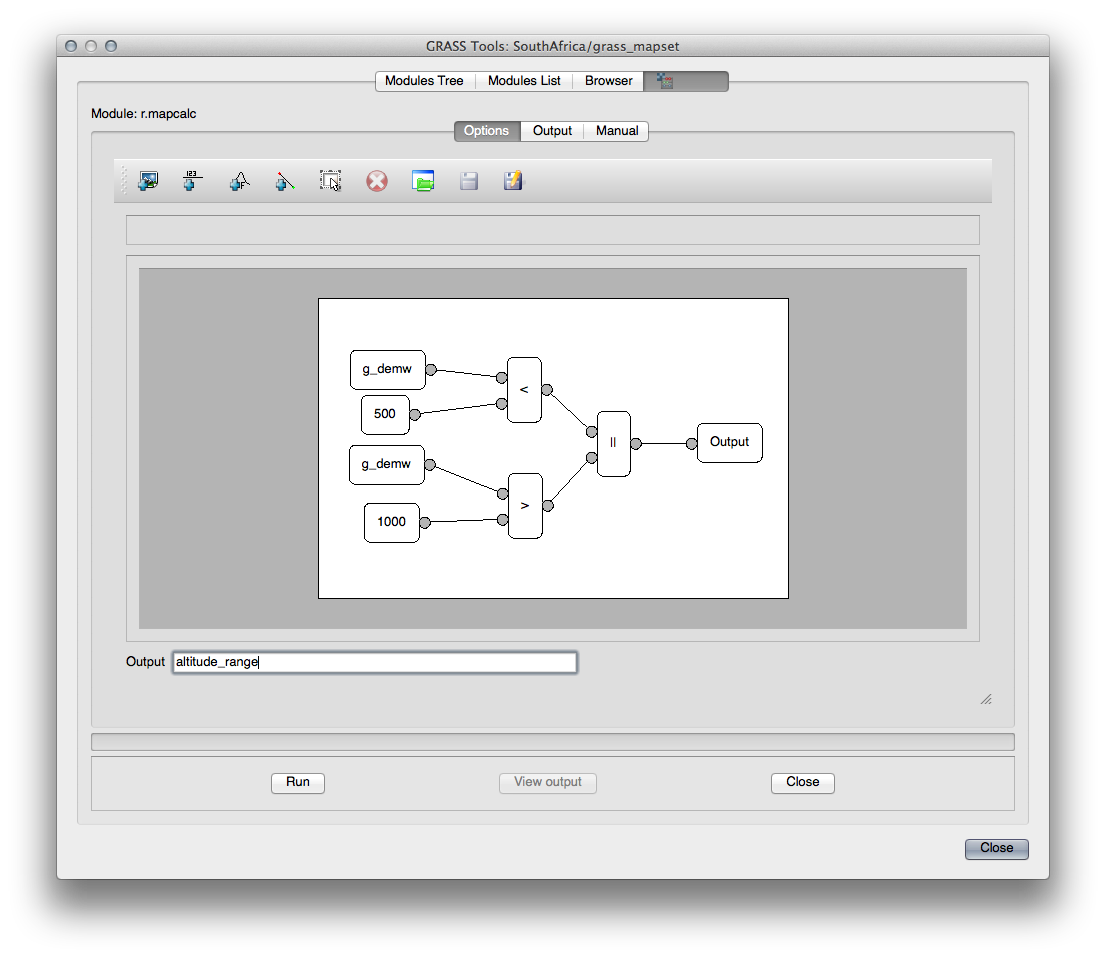Click the altitude_range output name field
Screen dimensions: 1106x958
pos(374,662)
